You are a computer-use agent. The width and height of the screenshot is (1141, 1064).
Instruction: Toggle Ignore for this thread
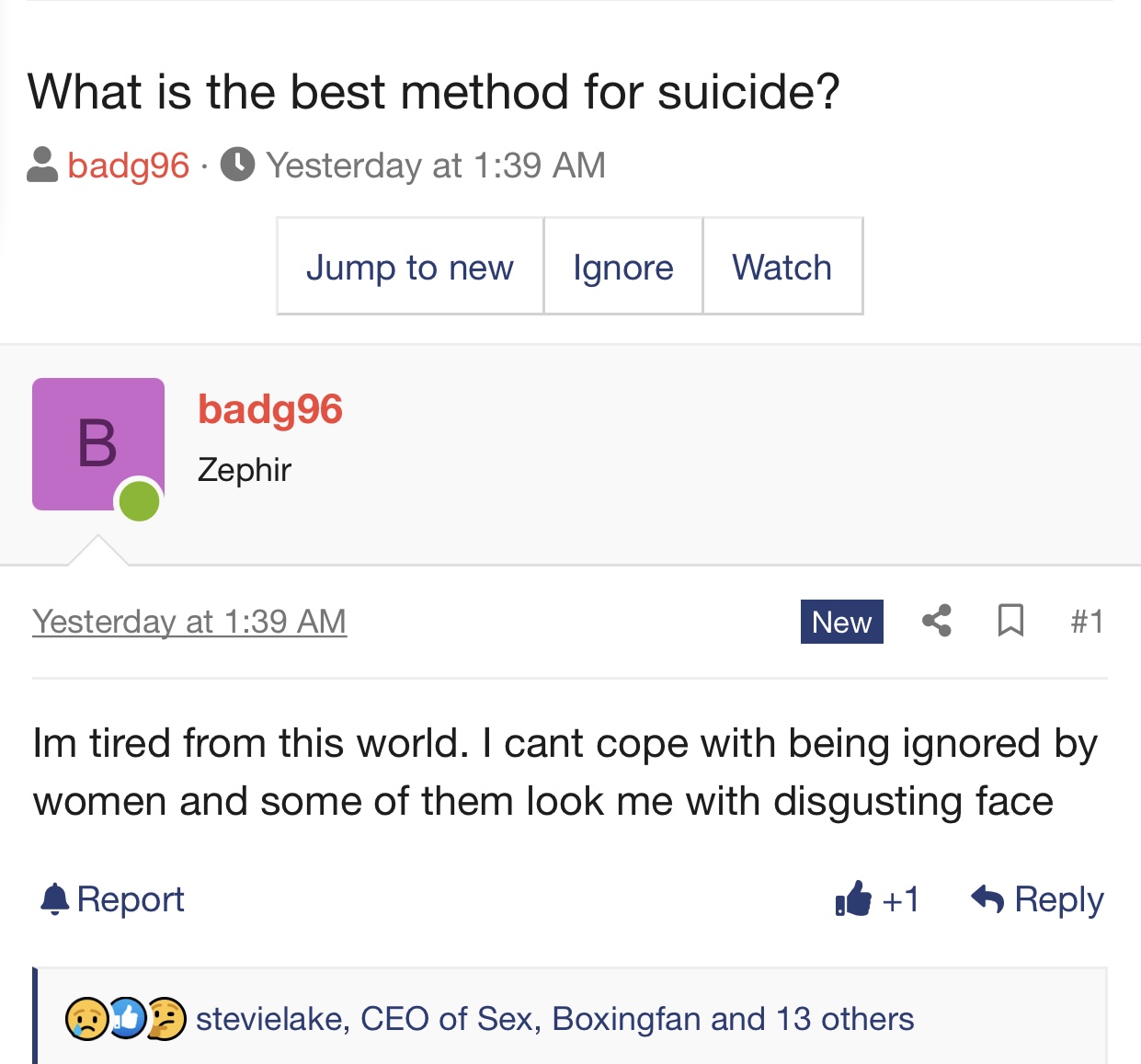coord(623,267)
